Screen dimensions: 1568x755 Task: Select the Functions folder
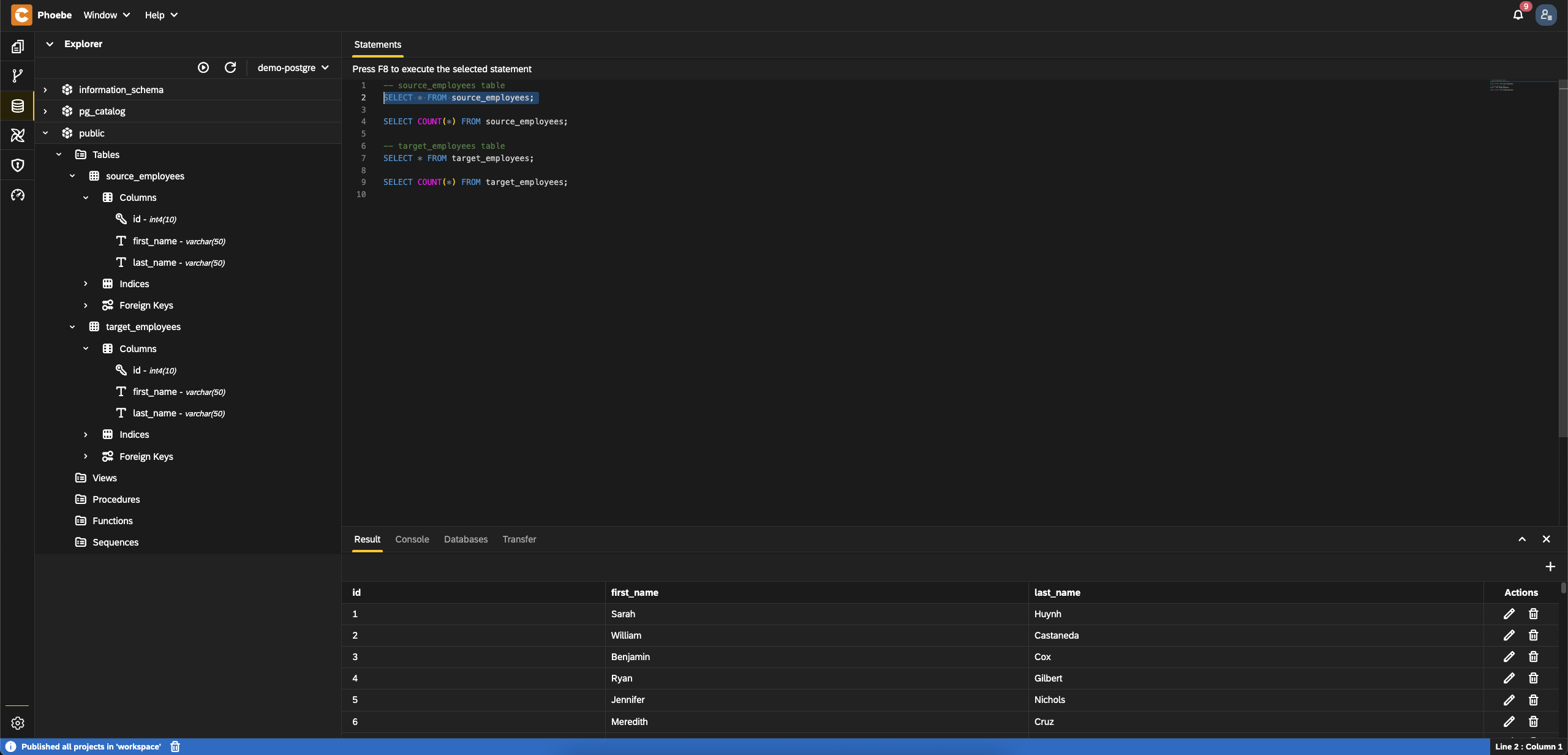(x=112, y=520)
